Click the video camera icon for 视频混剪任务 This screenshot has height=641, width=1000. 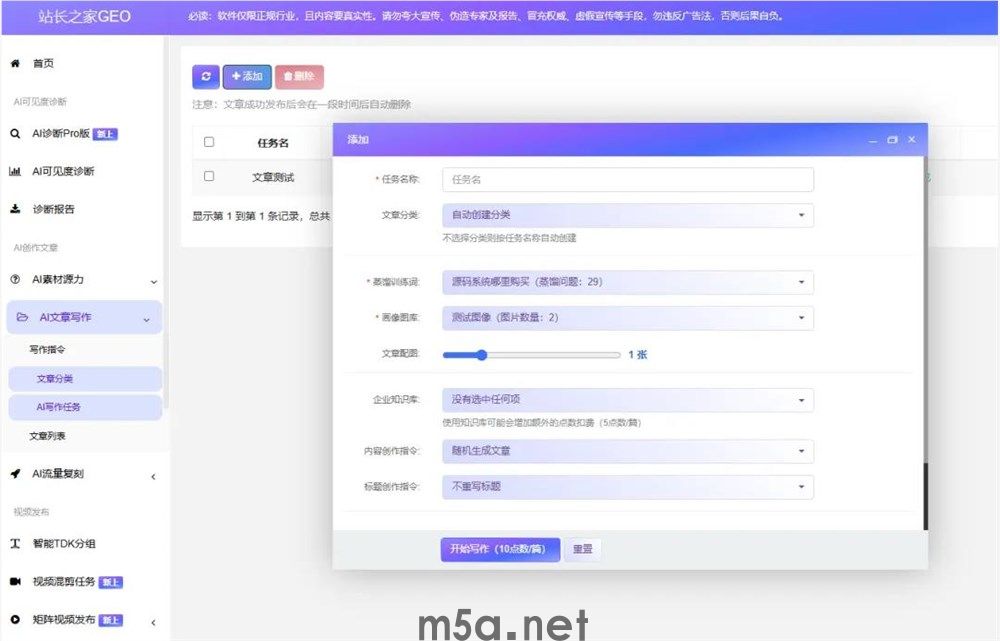tap(15, 581)
